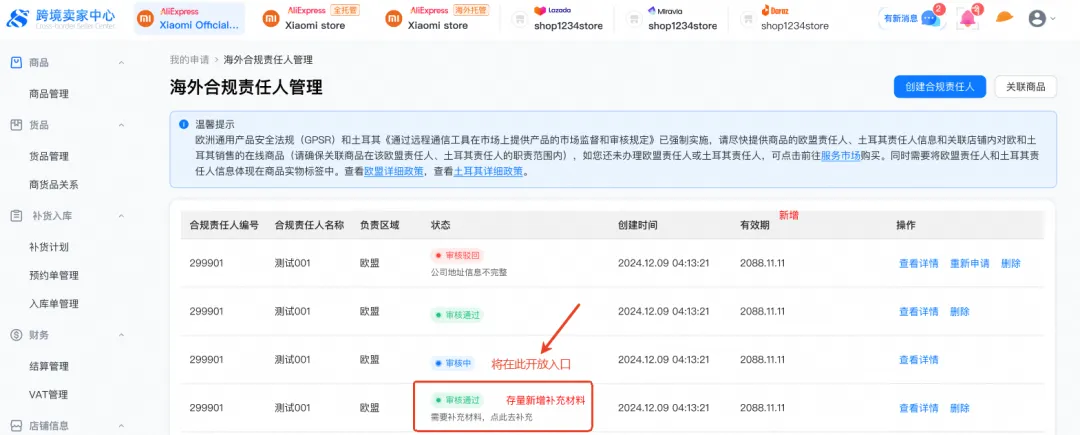Collapse the 补货入库 section chevron
The height and width of the screenshot is (435, 1080).
(121, 216)
